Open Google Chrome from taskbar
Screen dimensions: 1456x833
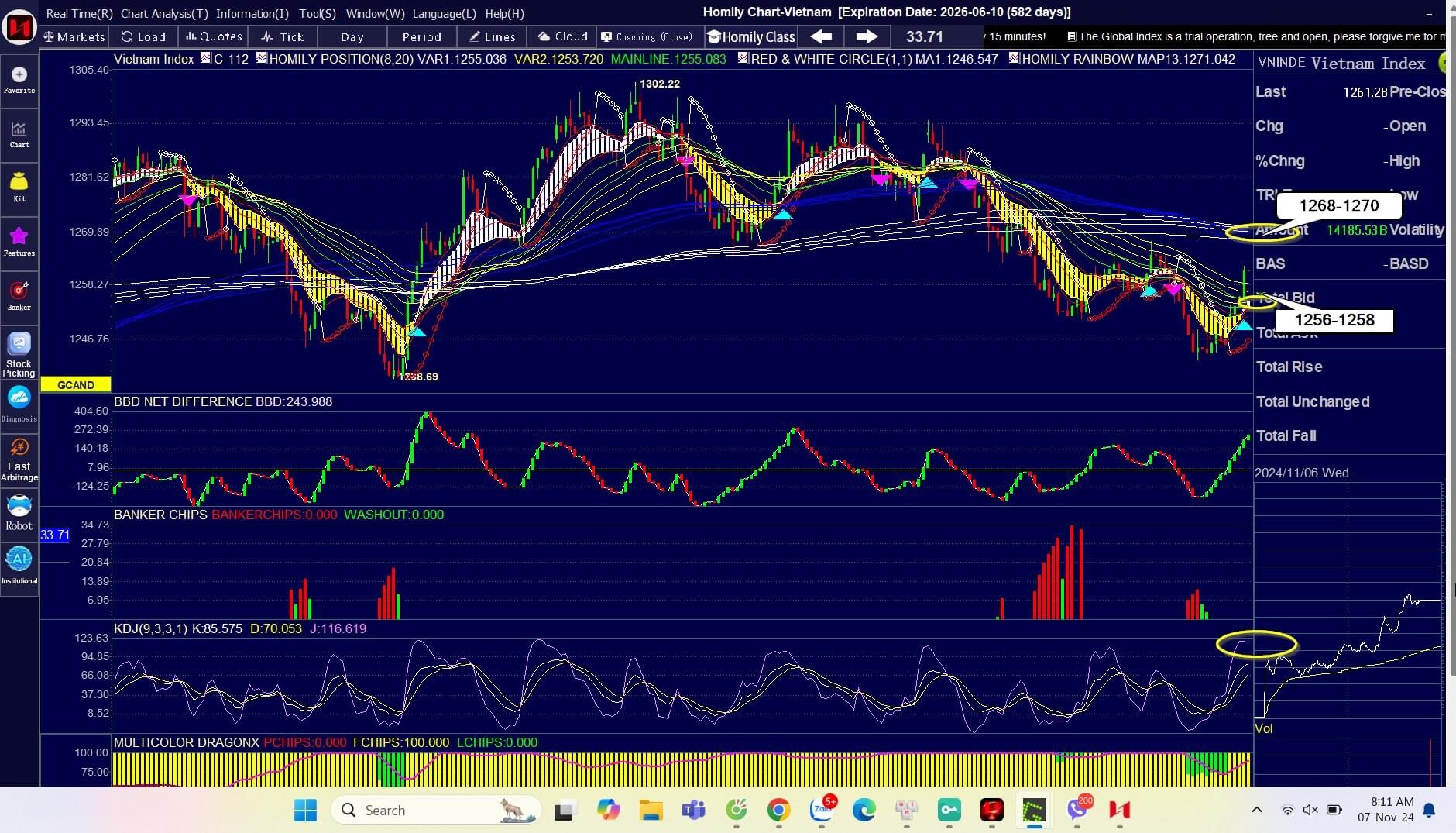point(778,810)
